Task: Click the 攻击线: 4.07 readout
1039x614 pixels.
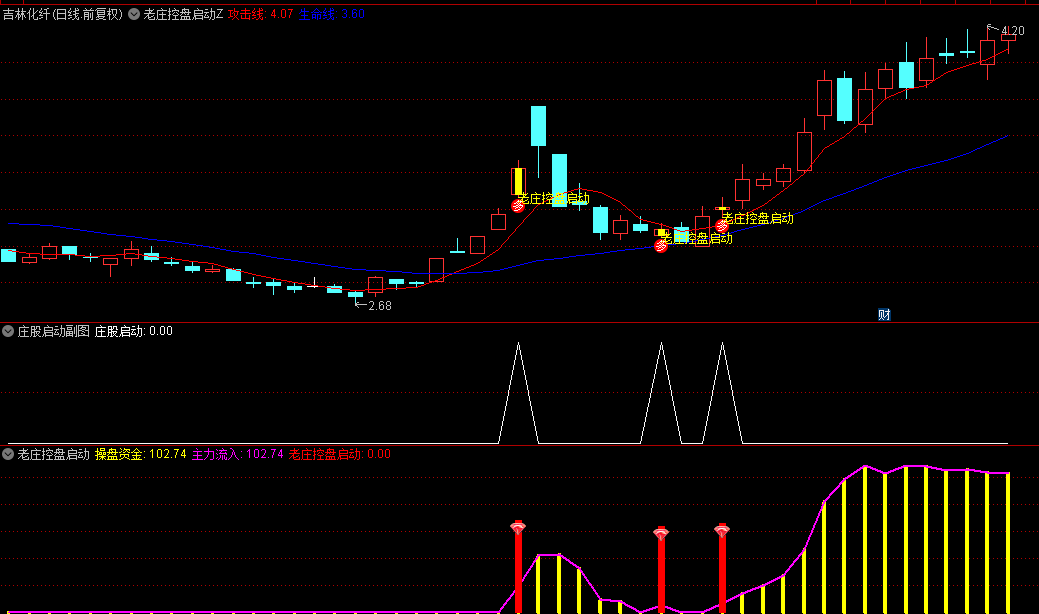Action: [x=260, y=14]
